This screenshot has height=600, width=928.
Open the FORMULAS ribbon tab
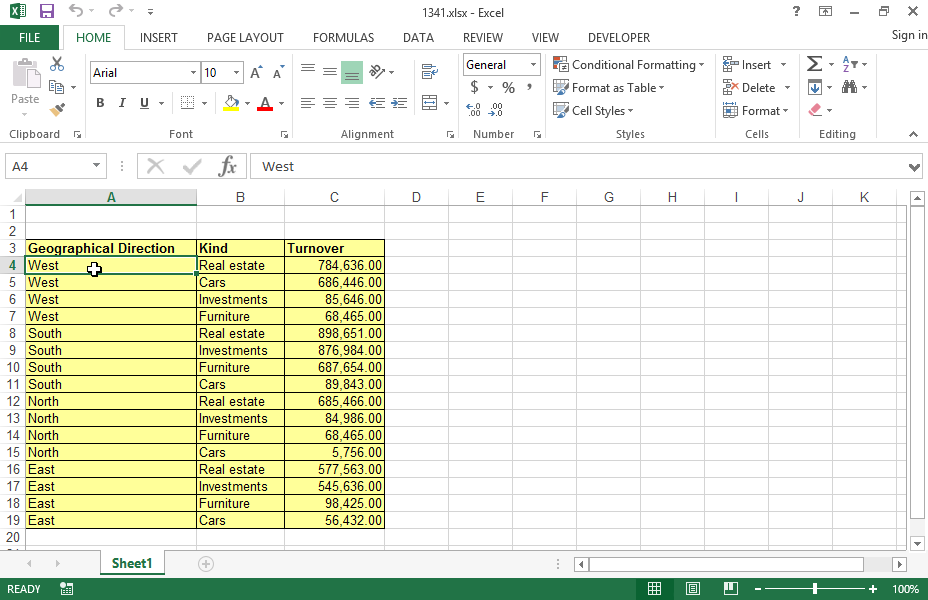tap(343, 37)
